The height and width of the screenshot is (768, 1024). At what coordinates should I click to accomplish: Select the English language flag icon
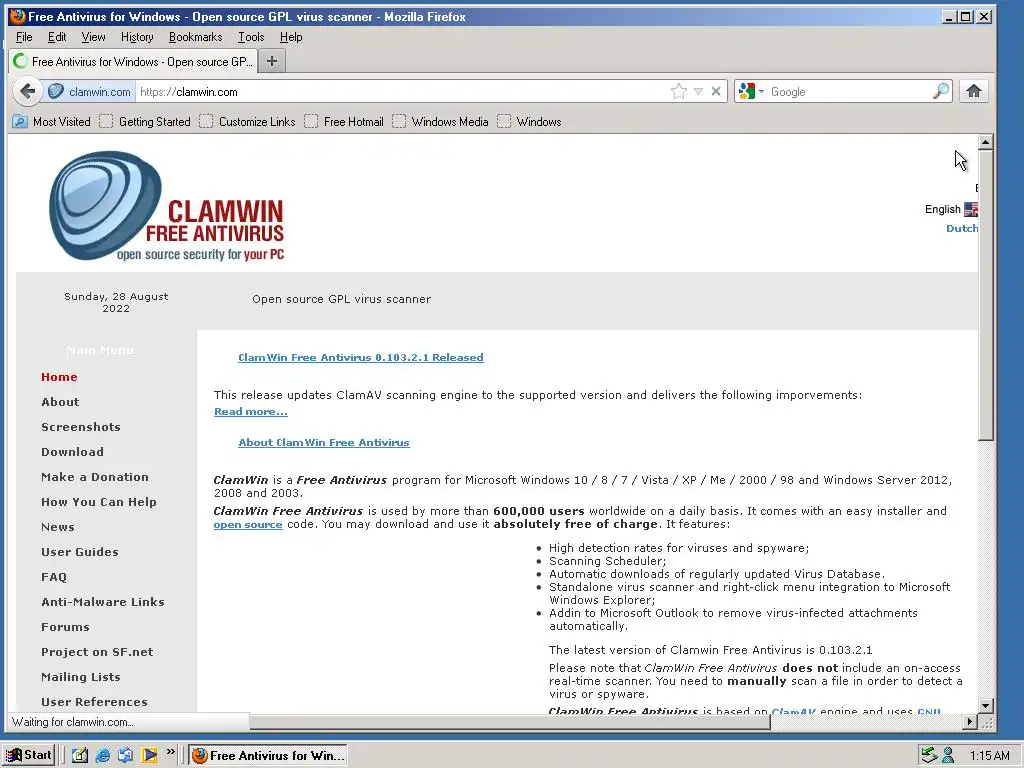coord(970,209)
